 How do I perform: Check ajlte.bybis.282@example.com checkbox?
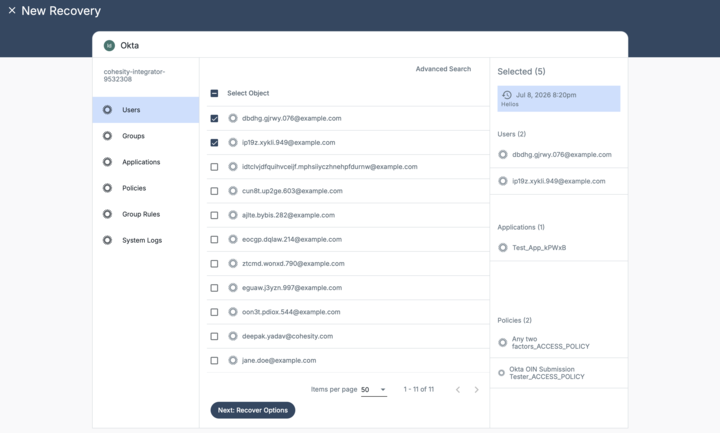pos(214,215)
